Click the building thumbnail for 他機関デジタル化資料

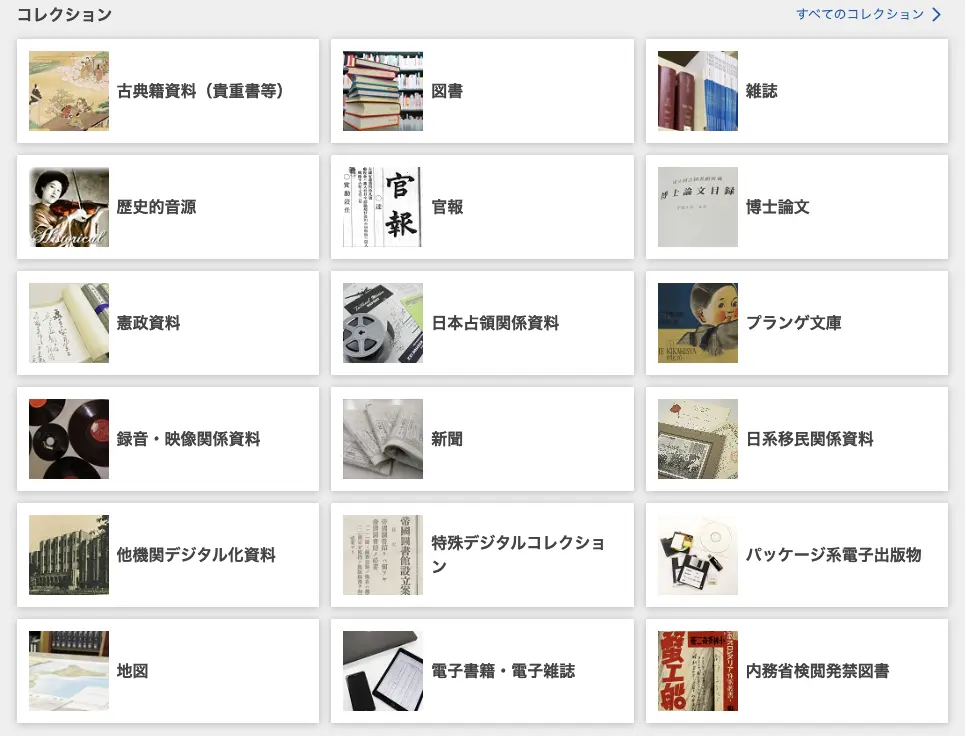pyautogui.click(x=69, y=555)
